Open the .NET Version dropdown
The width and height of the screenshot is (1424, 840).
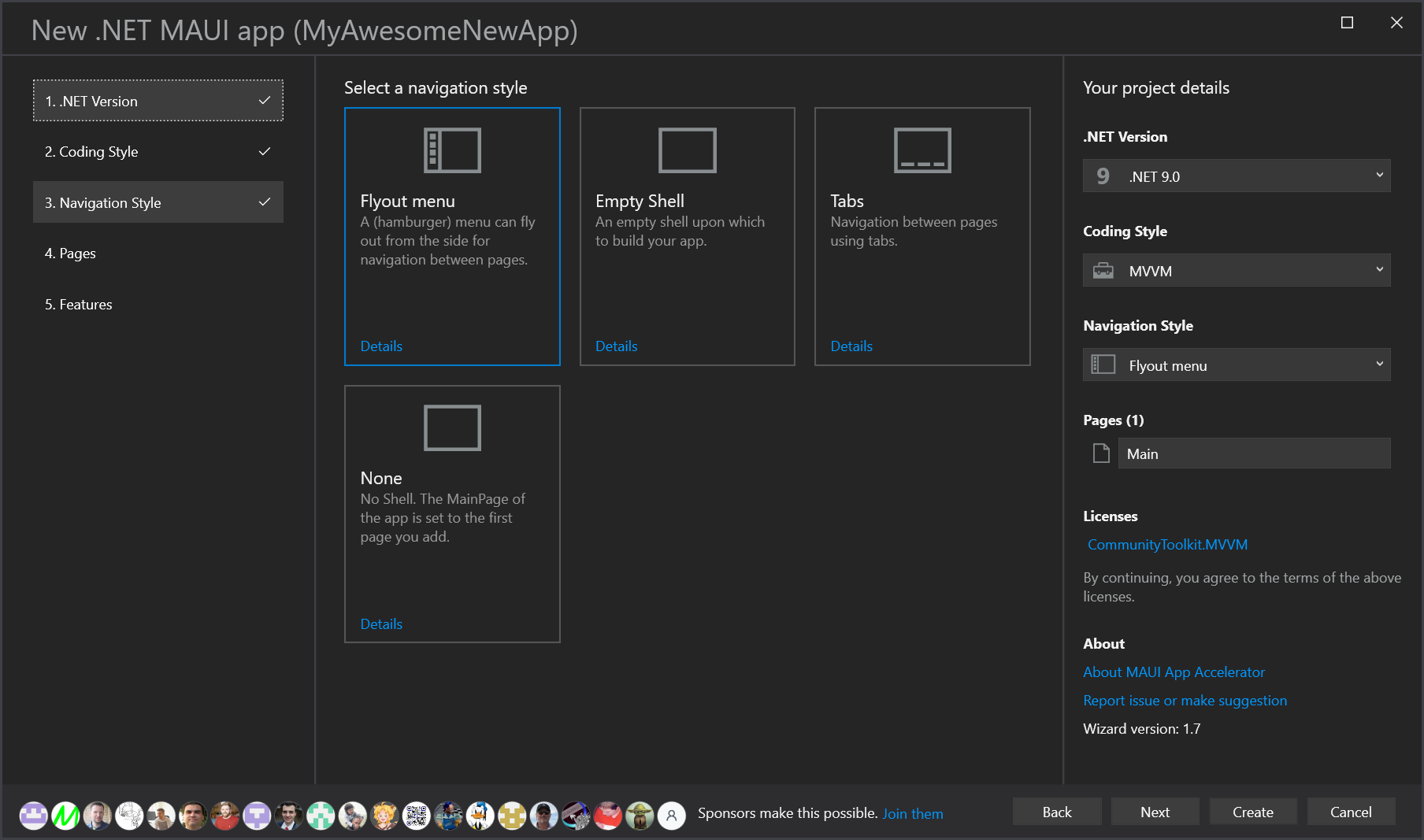click(x=1237, y=176)
